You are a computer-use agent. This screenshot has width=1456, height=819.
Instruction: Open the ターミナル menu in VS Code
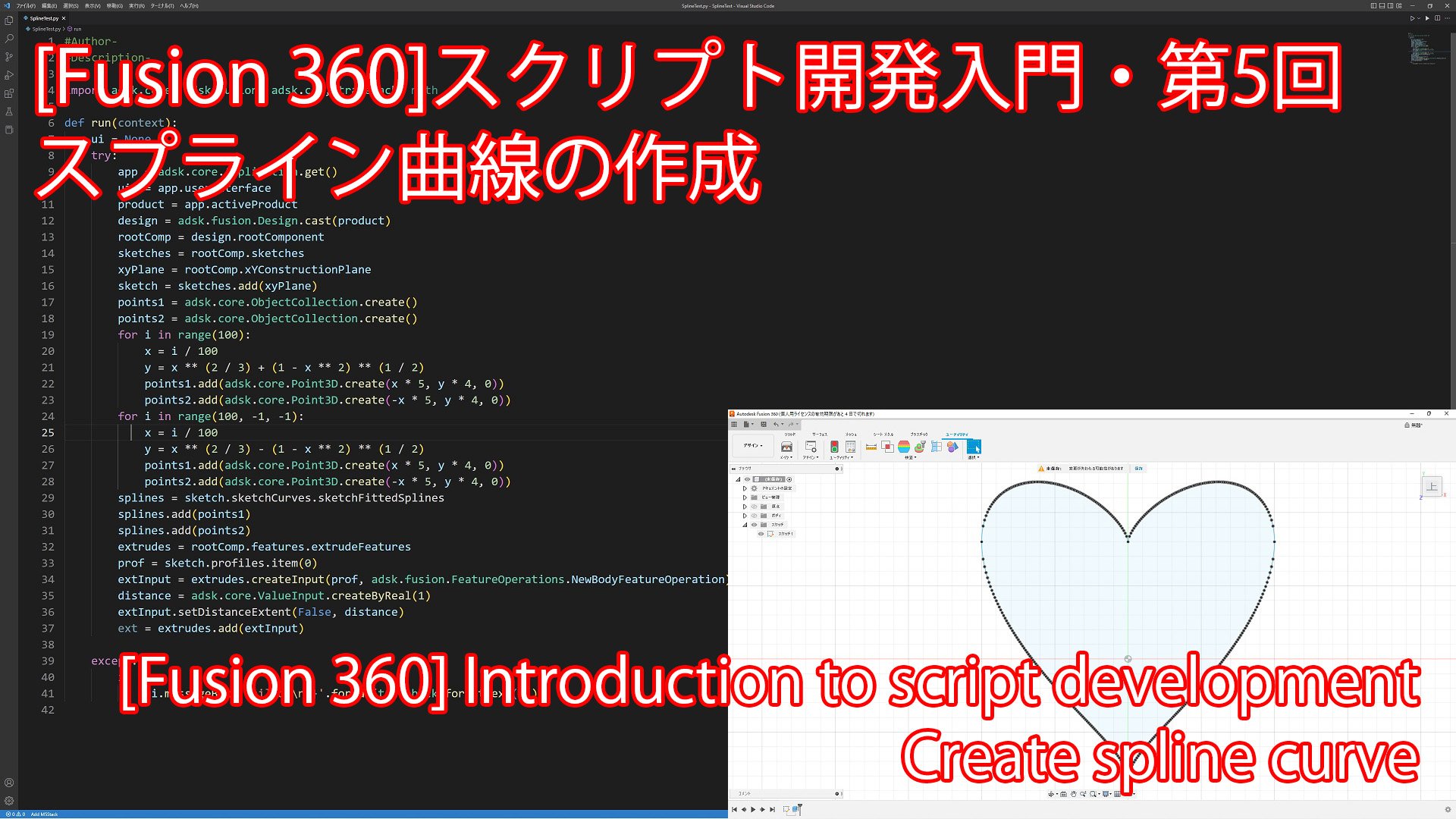tap(162, 5)
